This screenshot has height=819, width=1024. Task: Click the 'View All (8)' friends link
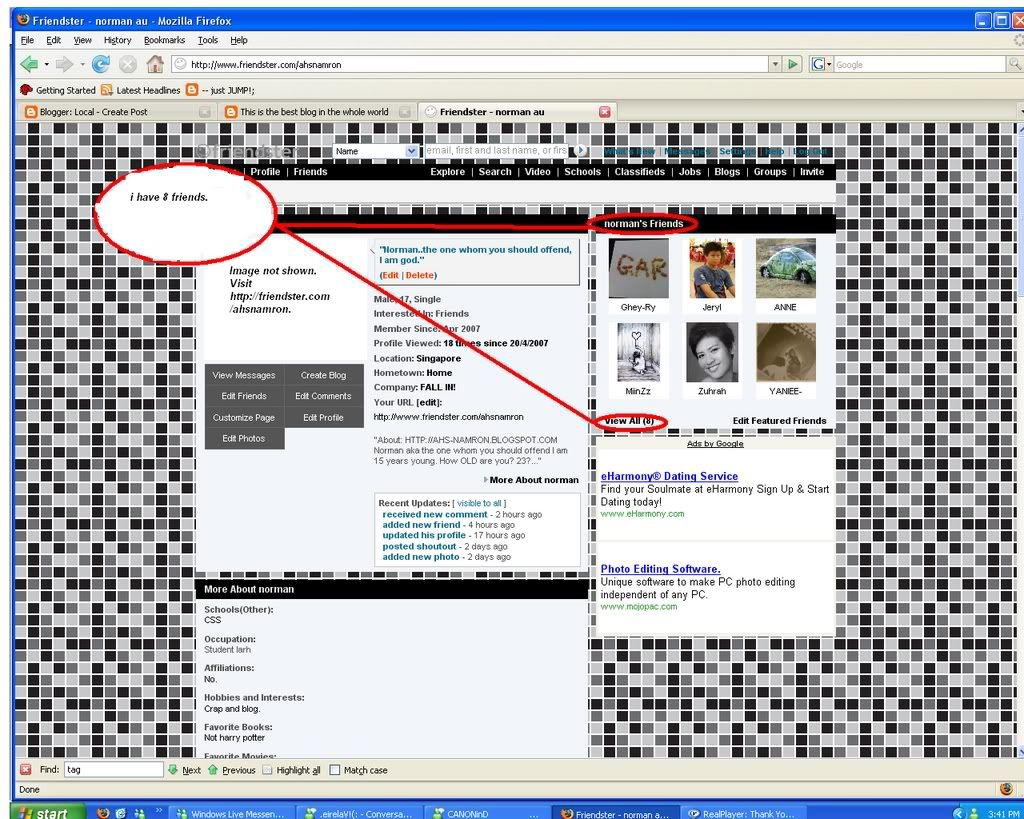pyautogui.click(x=629, y=421)
